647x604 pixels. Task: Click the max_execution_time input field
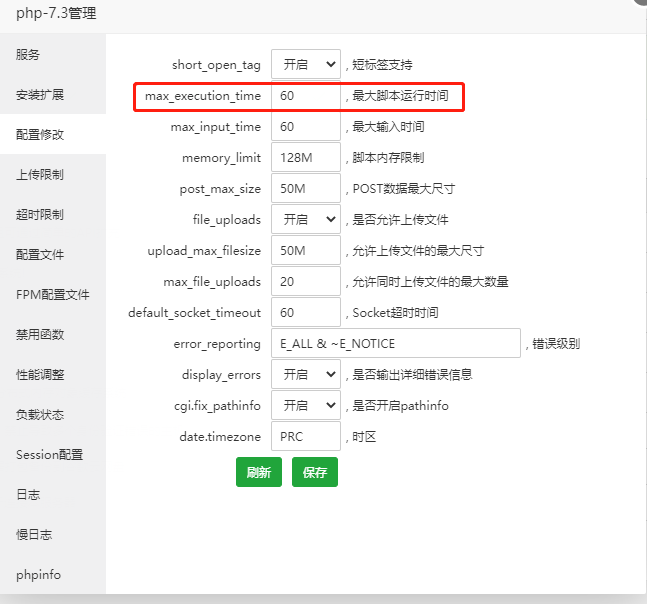(x=305, y=96)
